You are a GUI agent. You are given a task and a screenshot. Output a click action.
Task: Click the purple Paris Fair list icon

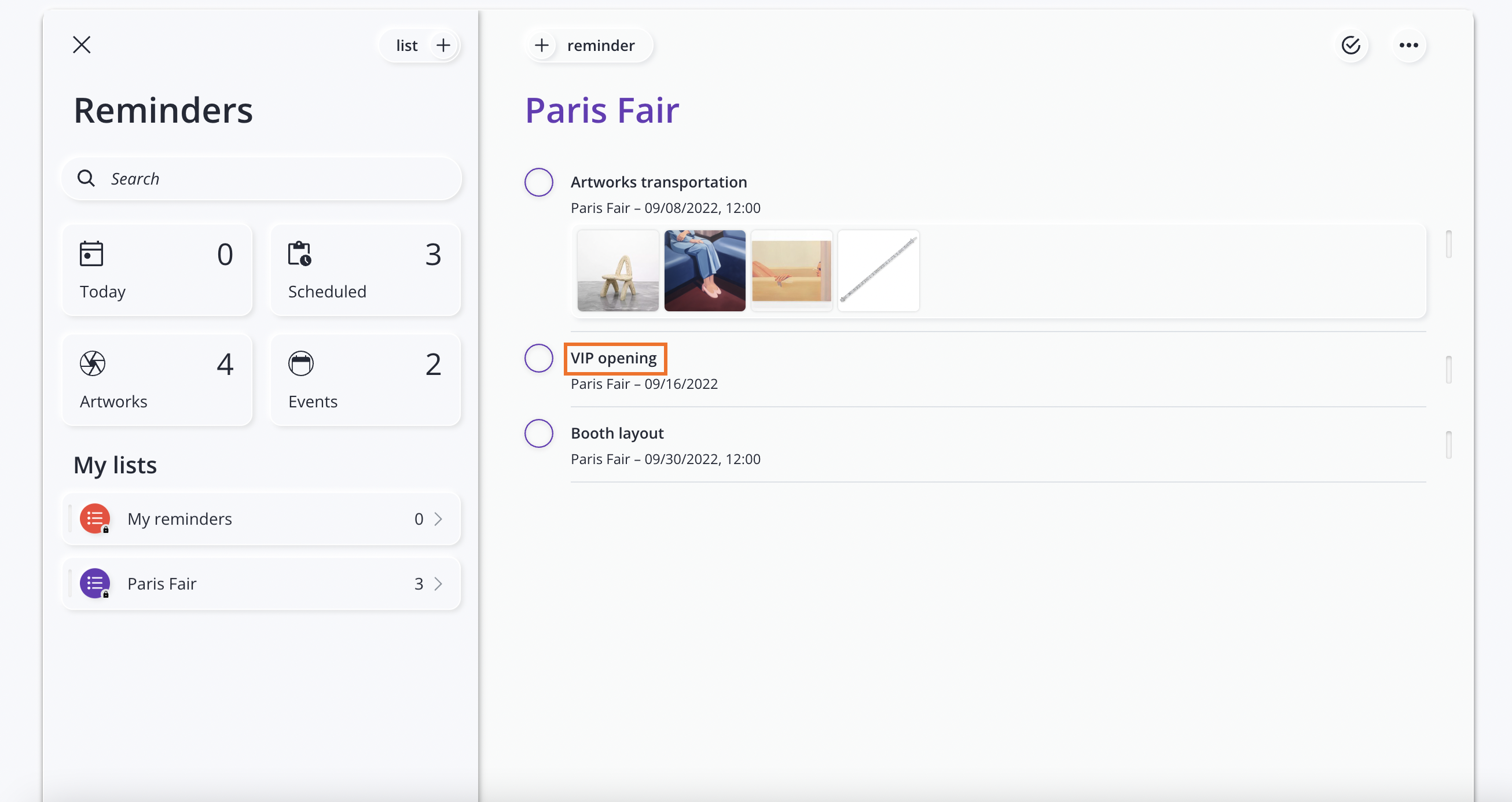pyautogui.click(x=95, y=583)
